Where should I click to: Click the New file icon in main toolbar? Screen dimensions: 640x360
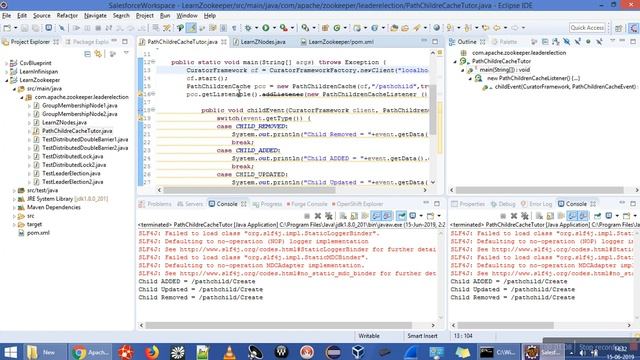7,28
